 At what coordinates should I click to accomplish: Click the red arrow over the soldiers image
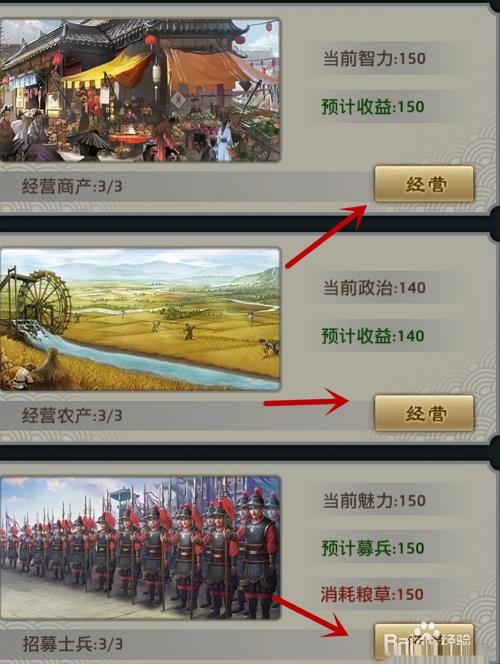pos(311,617)
